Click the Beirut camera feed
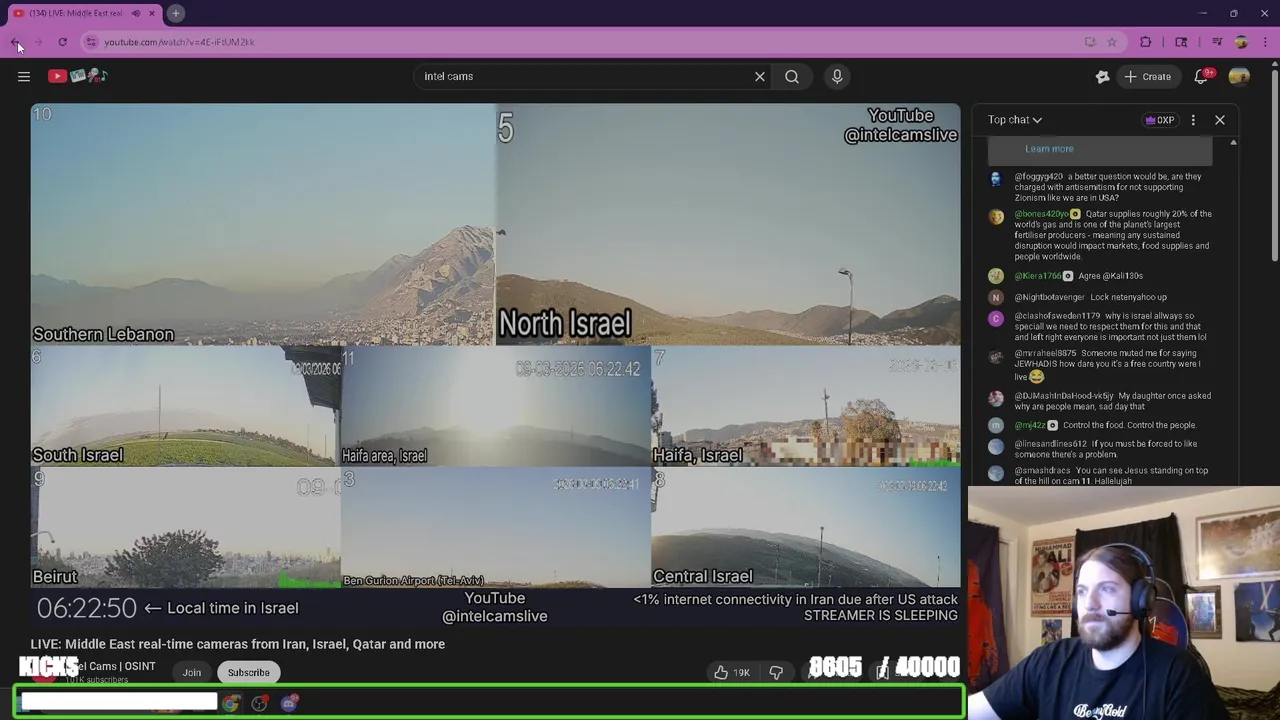The width and height of the screenshot is (1280, 720). pos(185,528)
